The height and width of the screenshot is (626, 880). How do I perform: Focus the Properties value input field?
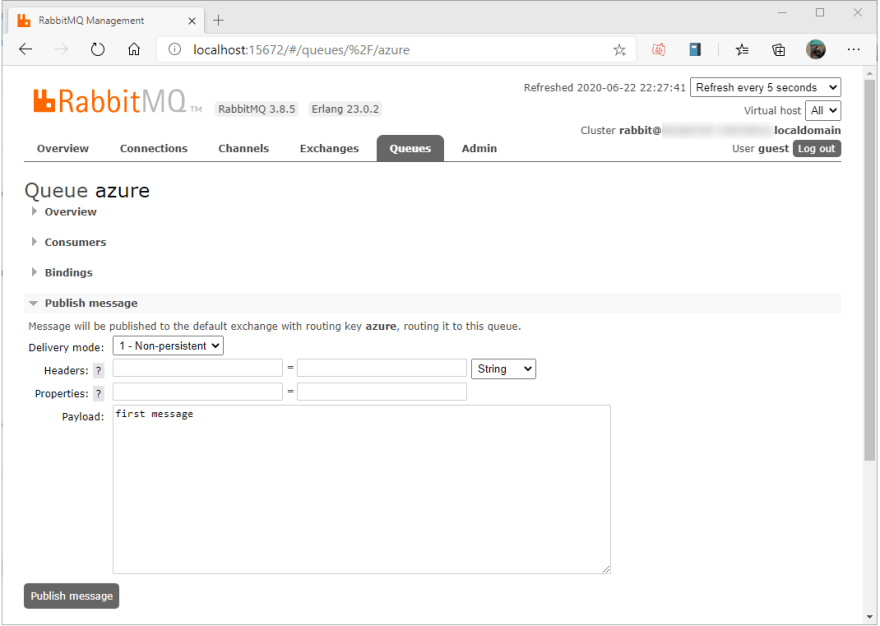tap(382, 391)
